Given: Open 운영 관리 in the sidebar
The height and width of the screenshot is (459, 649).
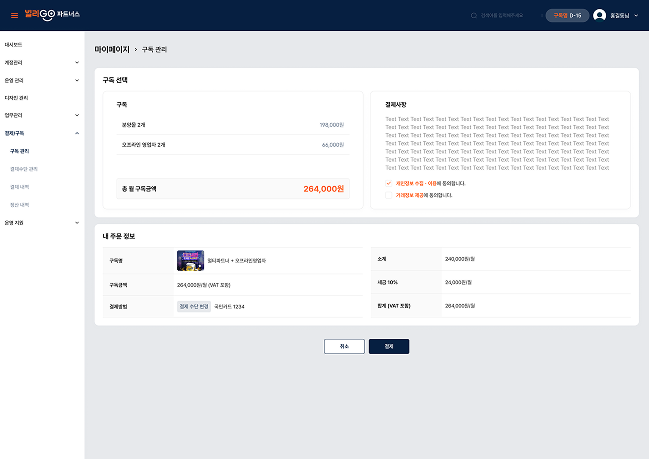Looking at the screenshot, I should coord(14,80).
